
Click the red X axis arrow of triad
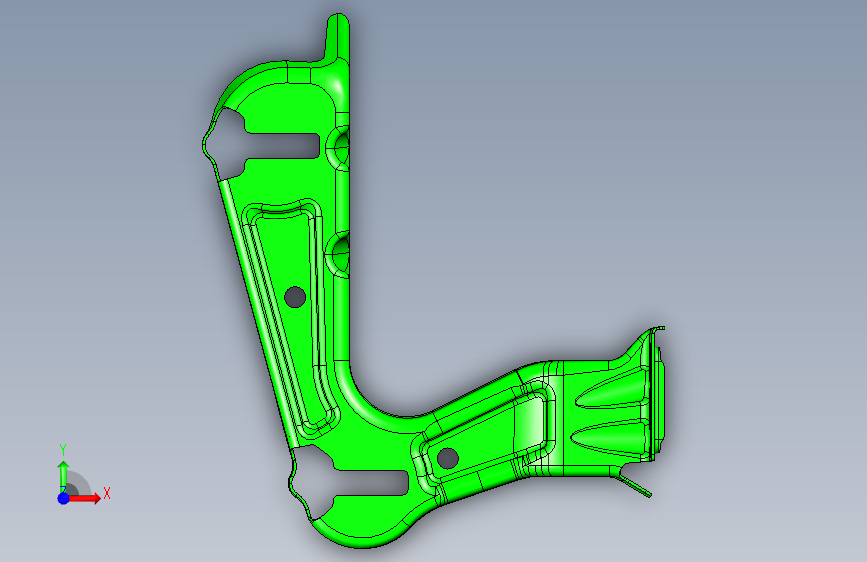pyautogui.click(x=85, y=498)
